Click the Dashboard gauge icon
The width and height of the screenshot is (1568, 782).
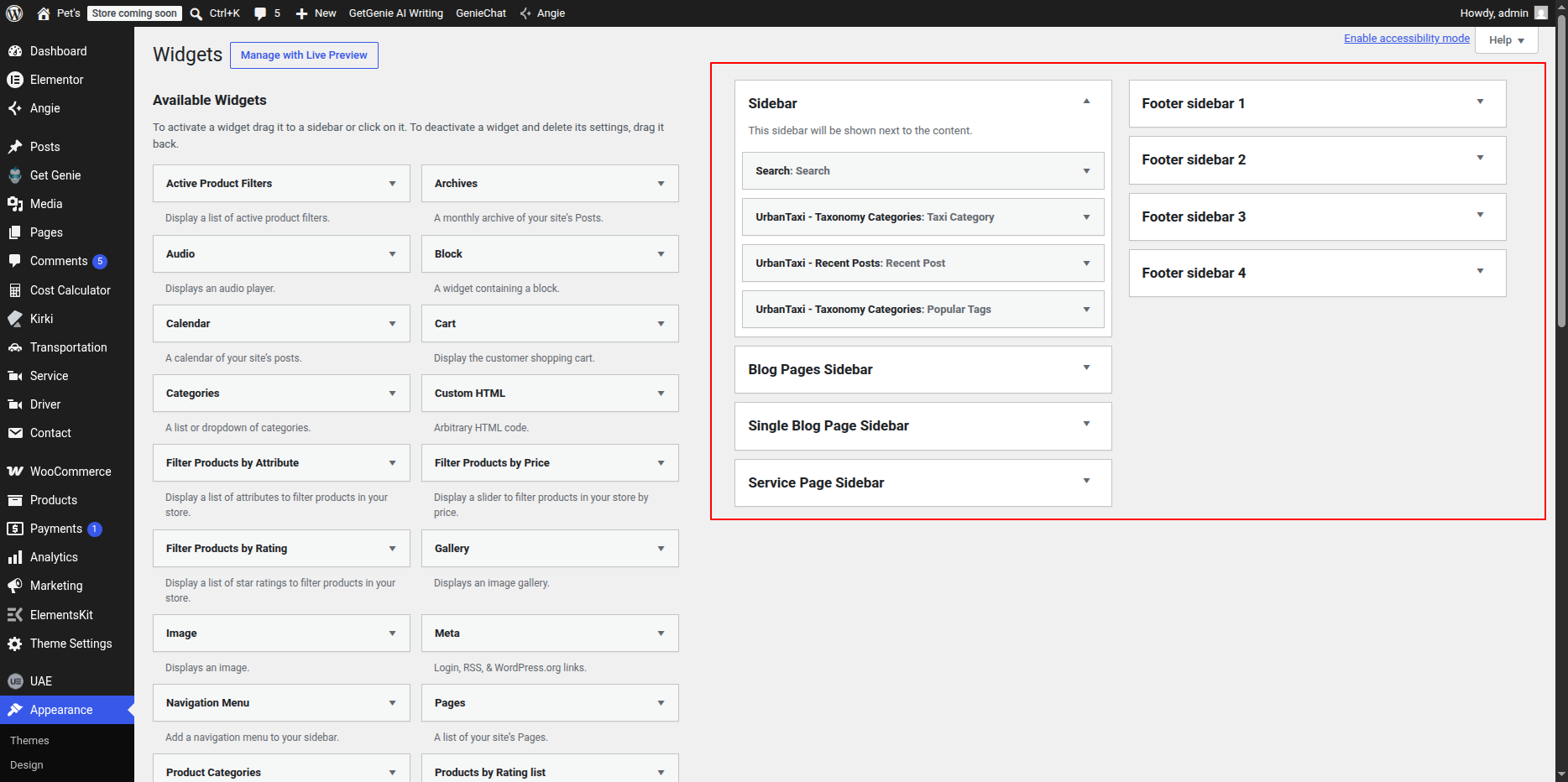click(x=15, y=51)
